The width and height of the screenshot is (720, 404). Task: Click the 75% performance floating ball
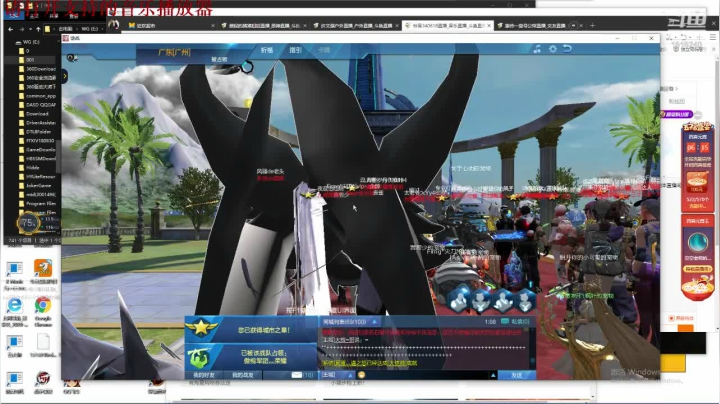(28, 224)
